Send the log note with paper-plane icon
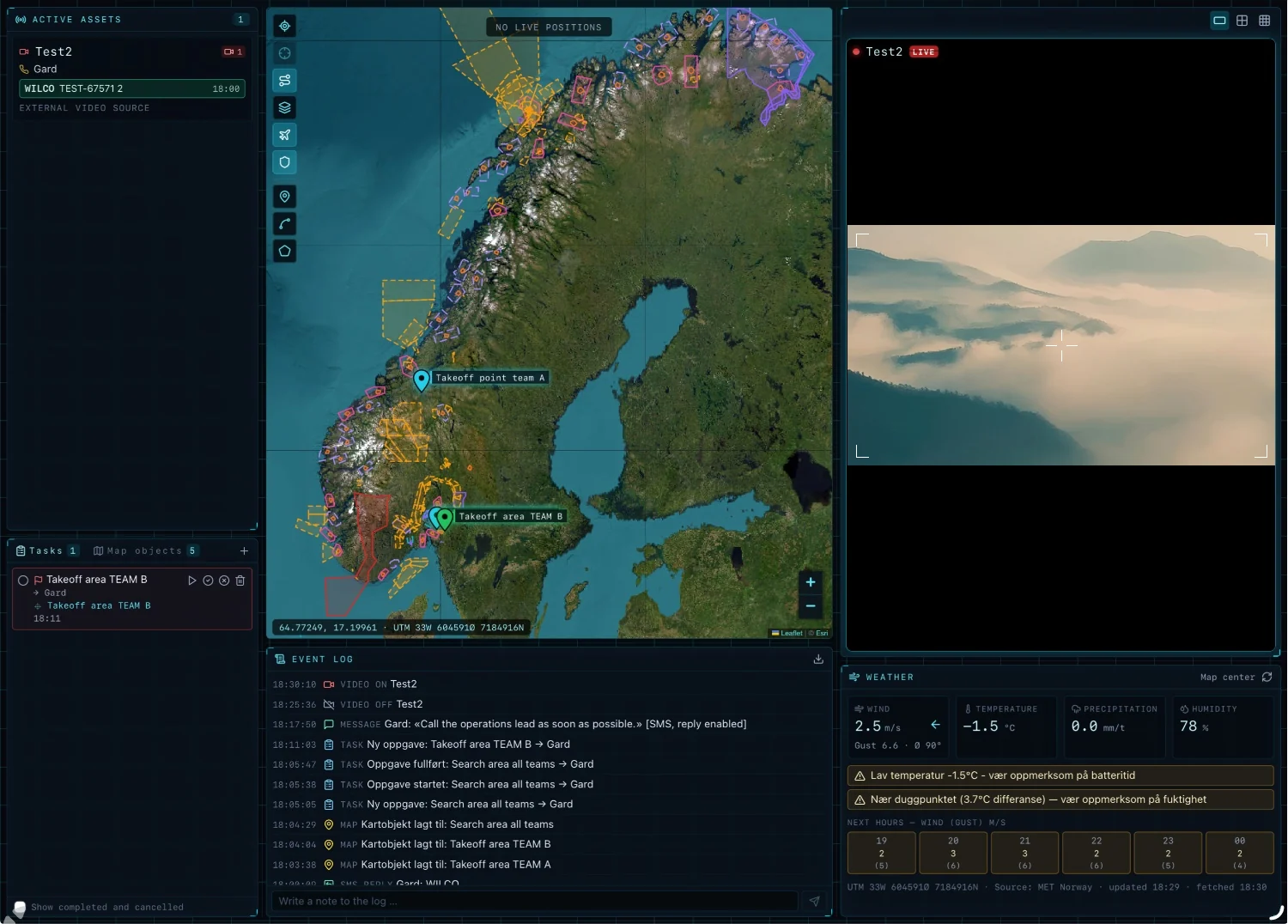The image size is (1288, 924). 814,902
